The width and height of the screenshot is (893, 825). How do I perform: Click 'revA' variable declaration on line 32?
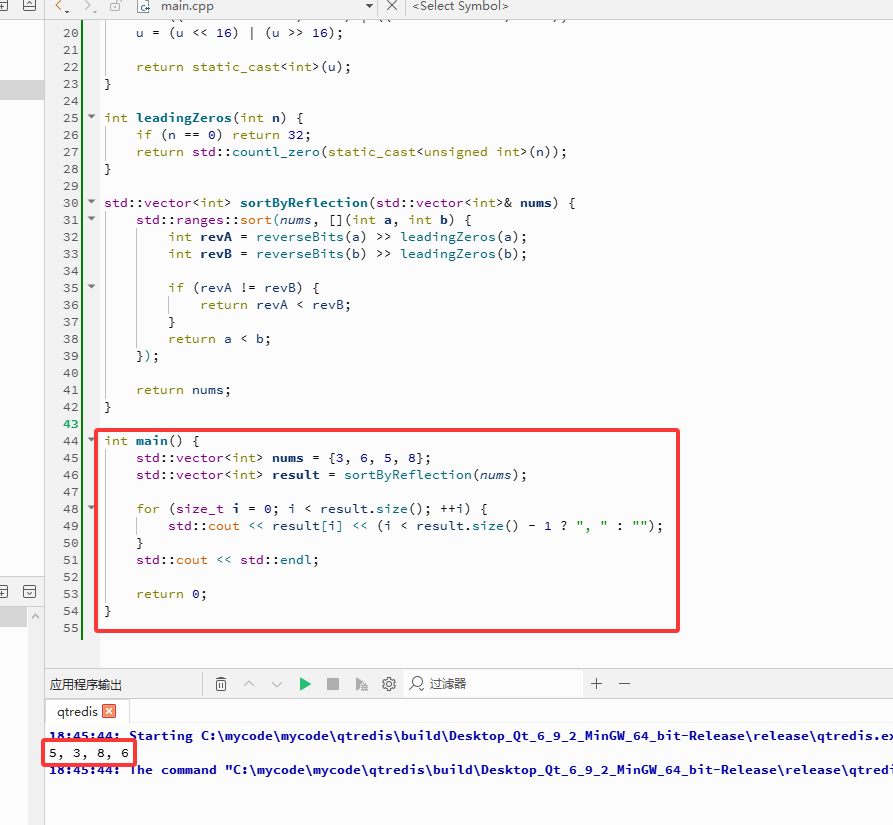pos(216,237)
